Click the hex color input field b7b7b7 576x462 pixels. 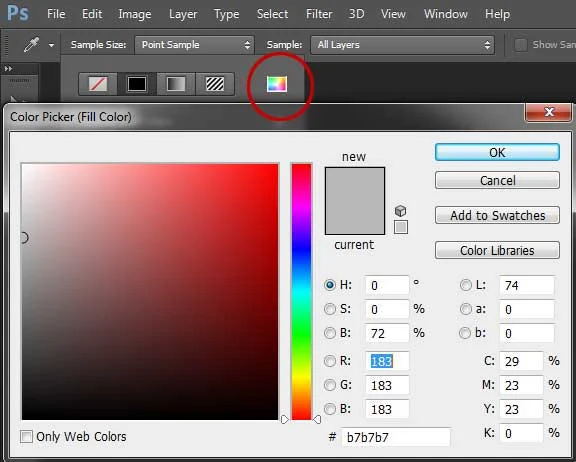click(396, 437)
